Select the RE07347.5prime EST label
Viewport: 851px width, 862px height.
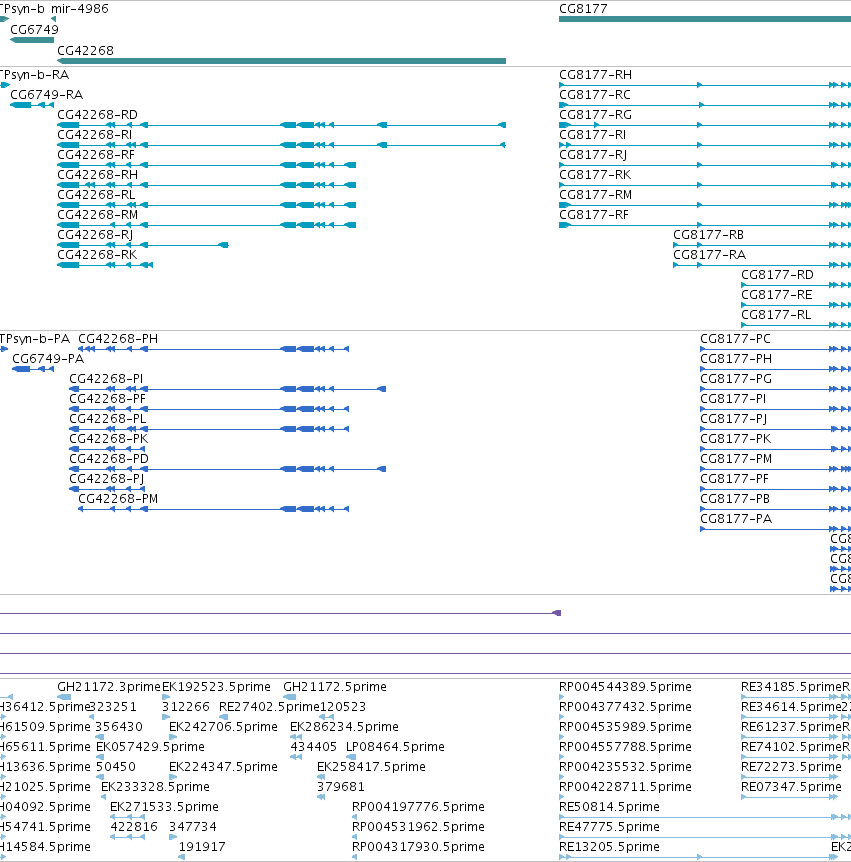(791, 787)
